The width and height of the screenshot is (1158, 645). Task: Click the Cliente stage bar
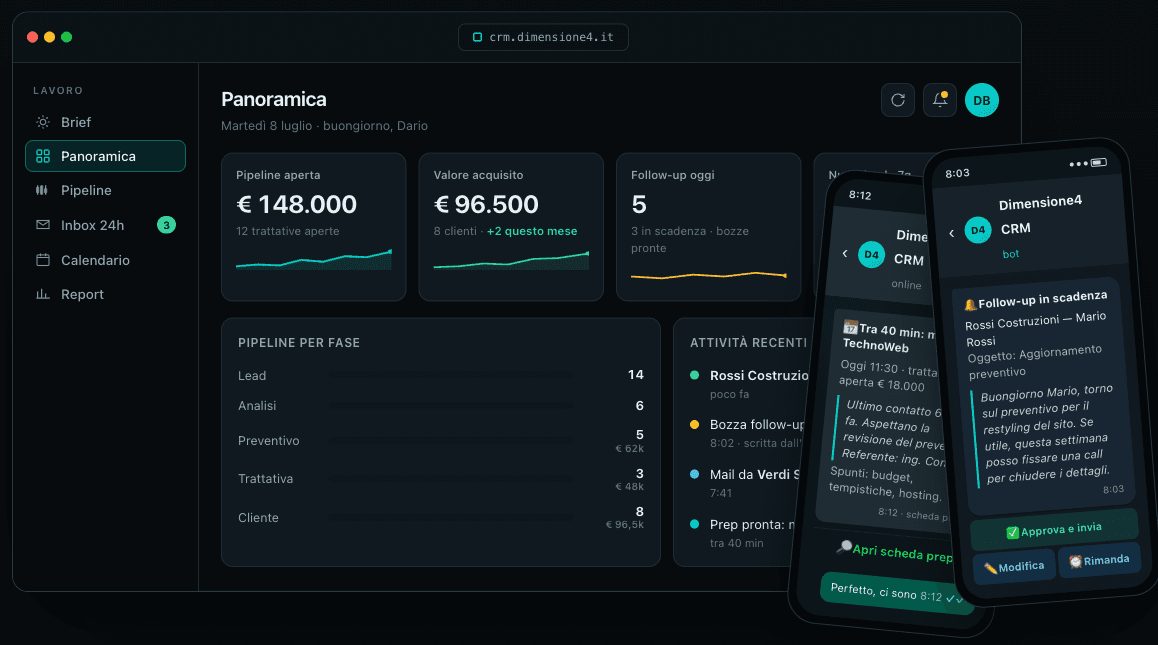450,517
